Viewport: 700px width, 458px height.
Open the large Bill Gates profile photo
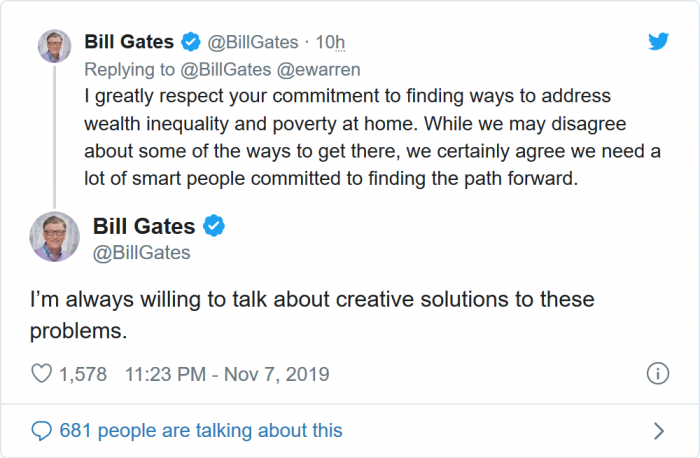pyautogui.click(x=54, y=238)
